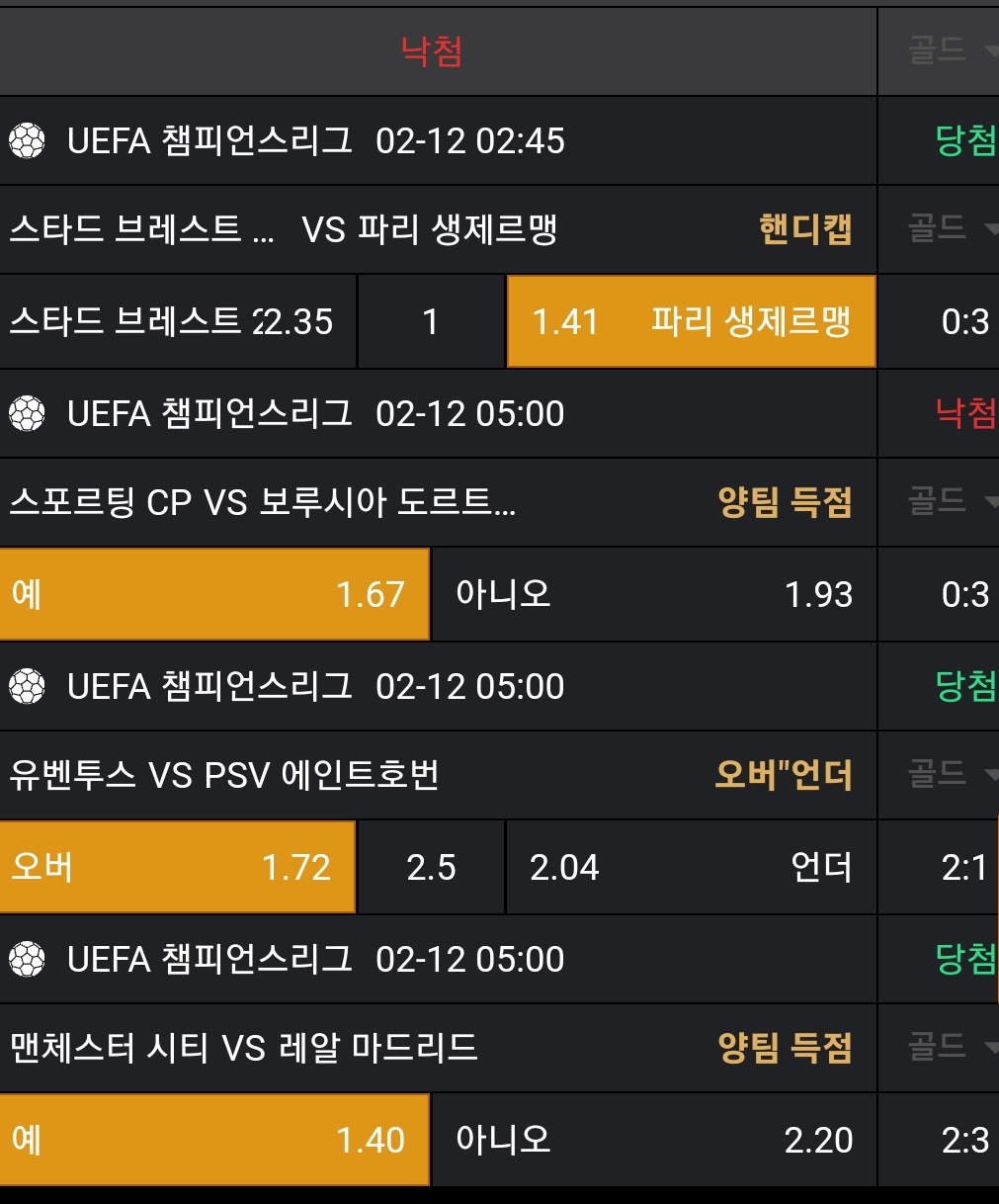Screen dimensions: 999x1204
Task: Open 맨체스터 시티 VS 레알 마드리드 match
Action: [243, 1048]
